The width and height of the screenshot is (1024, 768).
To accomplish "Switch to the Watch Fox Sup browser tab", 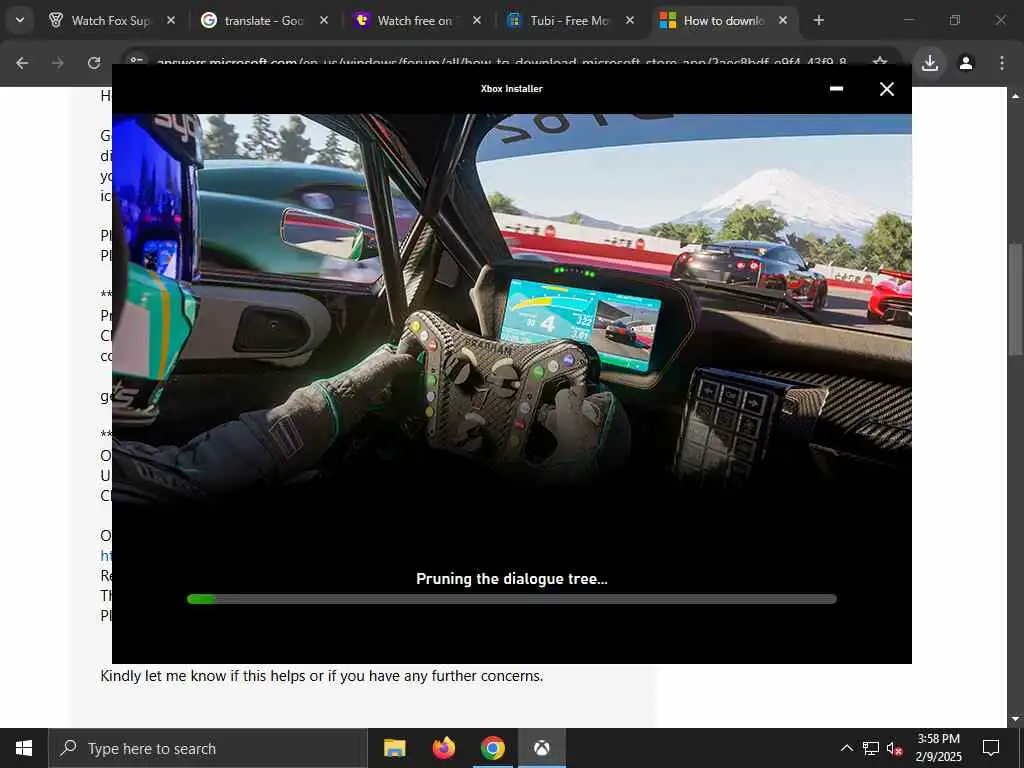I will [111, 21].
